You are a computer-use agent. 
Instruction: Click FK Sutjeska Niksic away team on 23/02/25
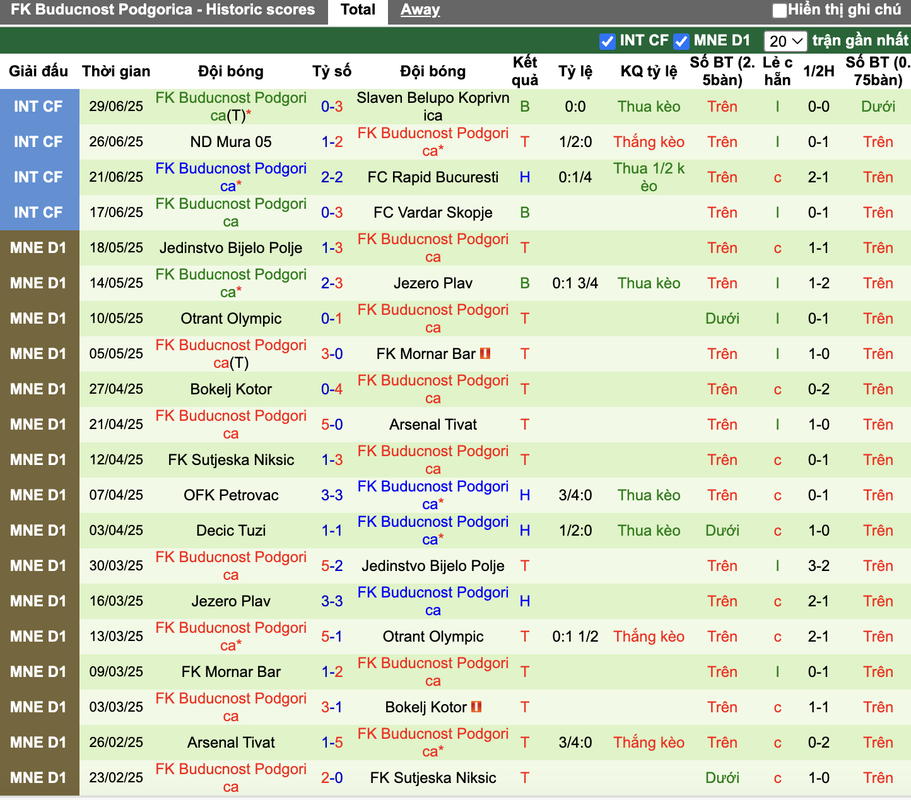(x=433, y=778)
